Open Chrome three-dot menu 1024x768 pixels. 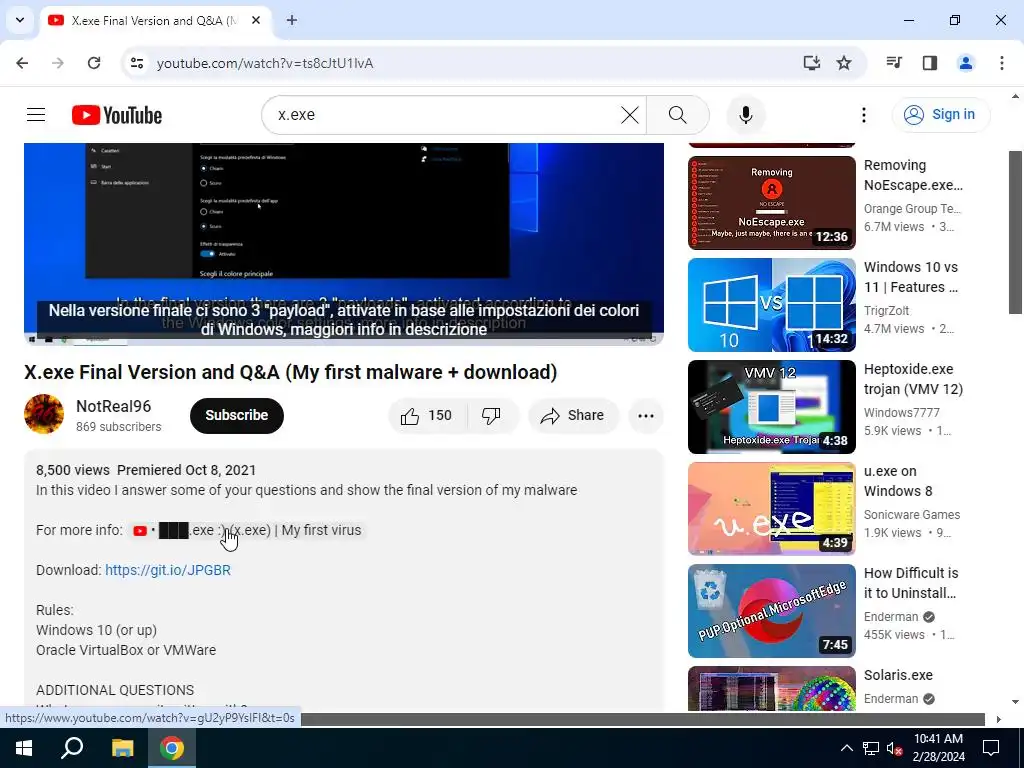pyautogui.click(x=1001, y=63)
